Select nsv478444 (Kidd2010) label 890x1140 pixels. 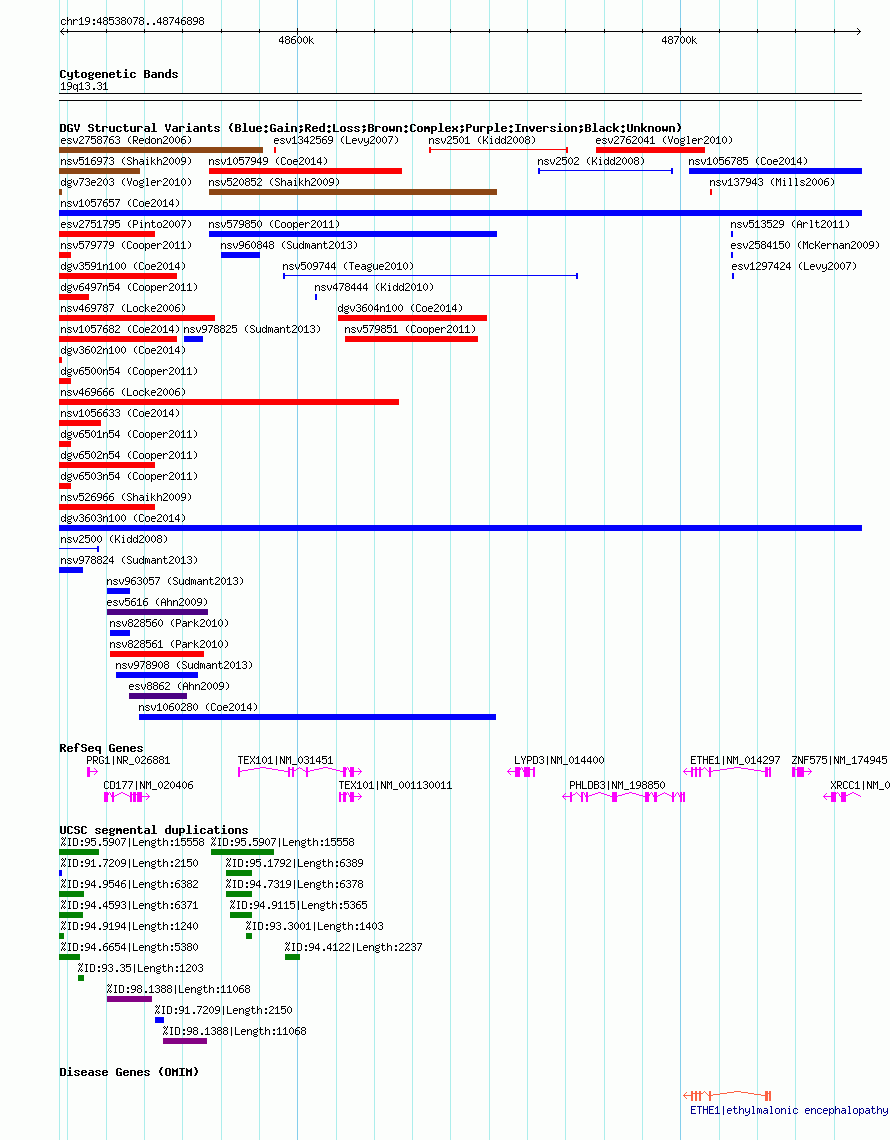pyautogui.click(x=374, y=288)
